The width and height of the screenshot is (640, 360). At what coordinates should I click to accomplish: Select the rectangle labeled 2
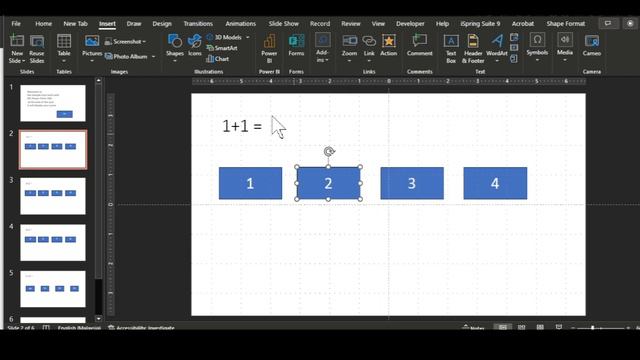(329, 183)
